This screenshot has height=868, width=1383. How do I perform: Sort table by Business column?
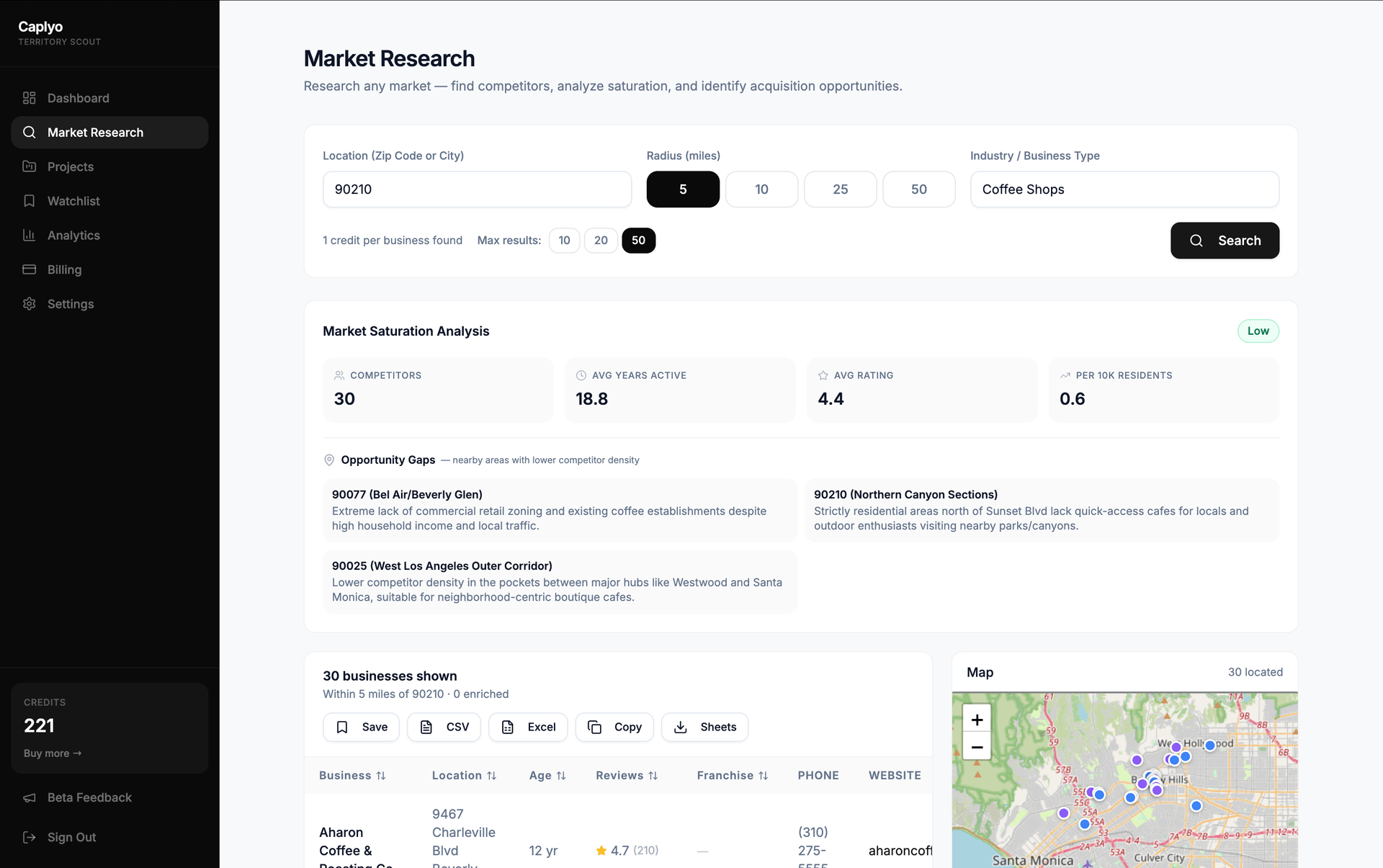point(352,776)
